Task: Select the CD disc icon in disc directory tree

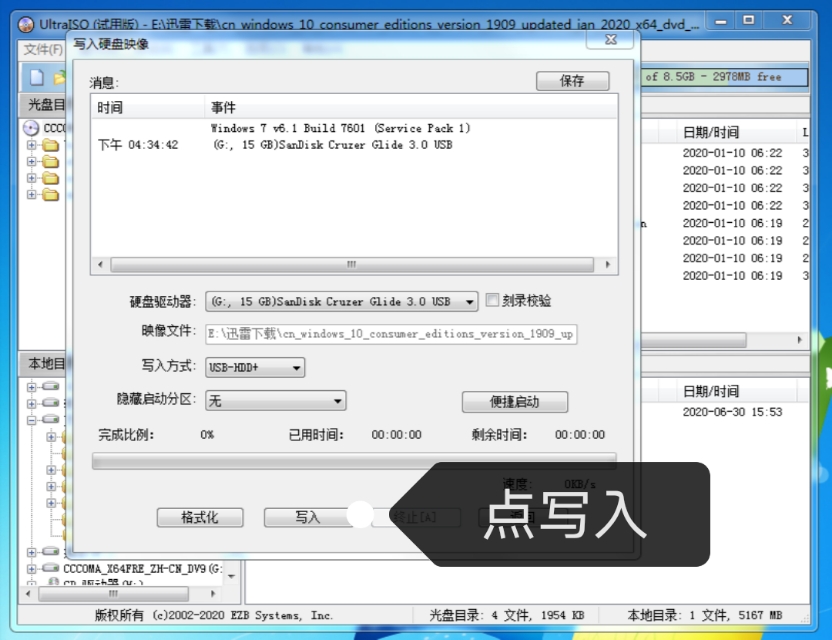Action: click(30, 127)
